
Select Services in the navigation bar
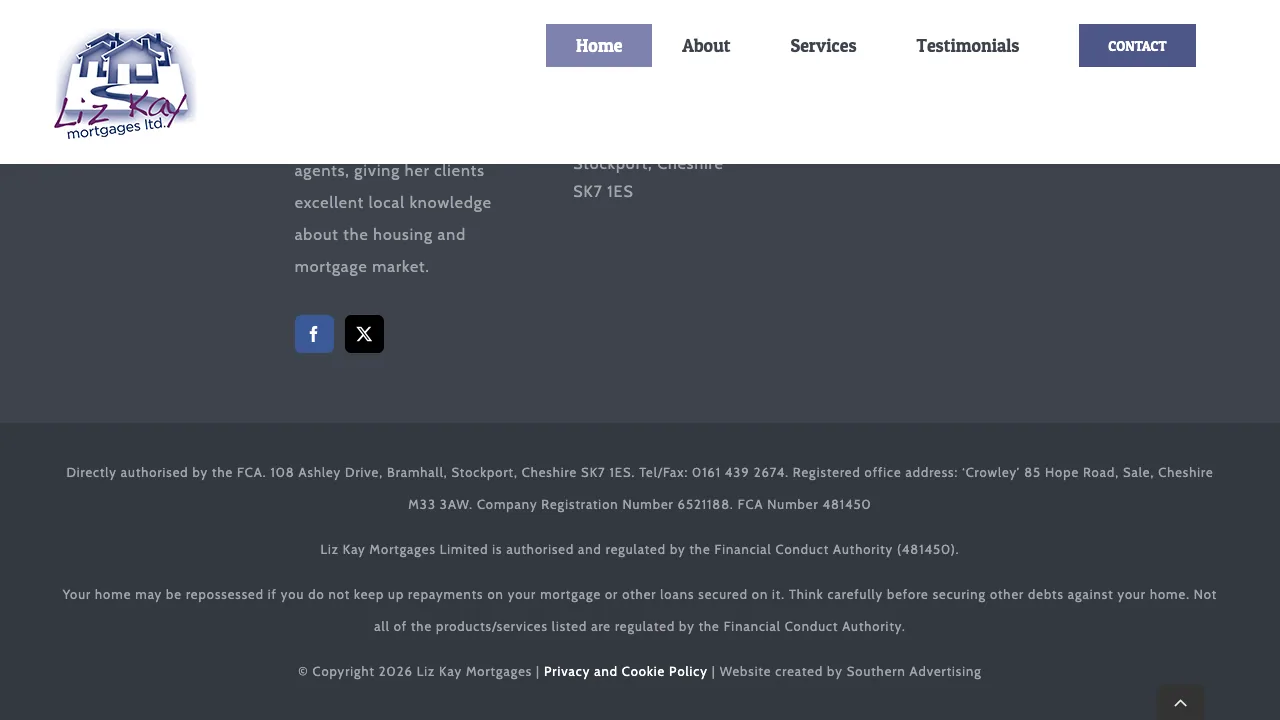pos(822,46)
